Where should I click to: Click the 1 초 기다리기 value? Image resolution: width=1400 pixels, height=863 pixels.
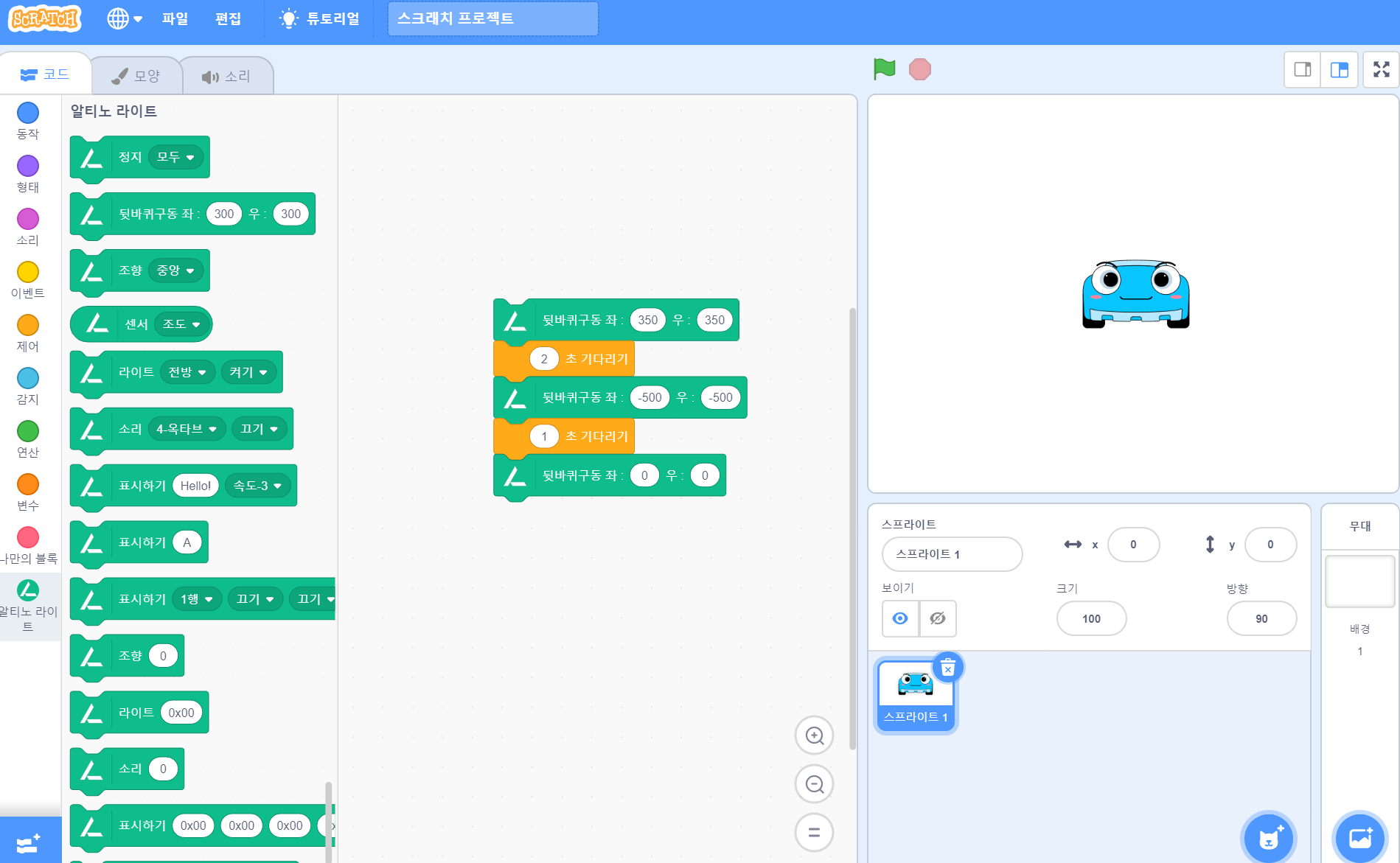544,436
